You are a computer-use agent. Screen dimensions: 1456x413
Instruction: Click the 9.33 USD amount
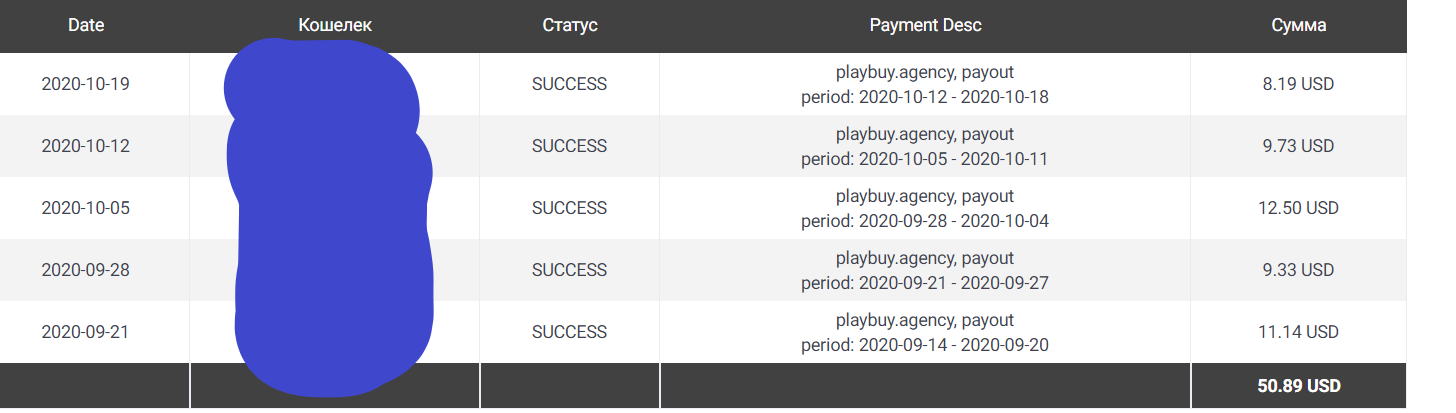pyautogui.click(x=1298, y=270)
